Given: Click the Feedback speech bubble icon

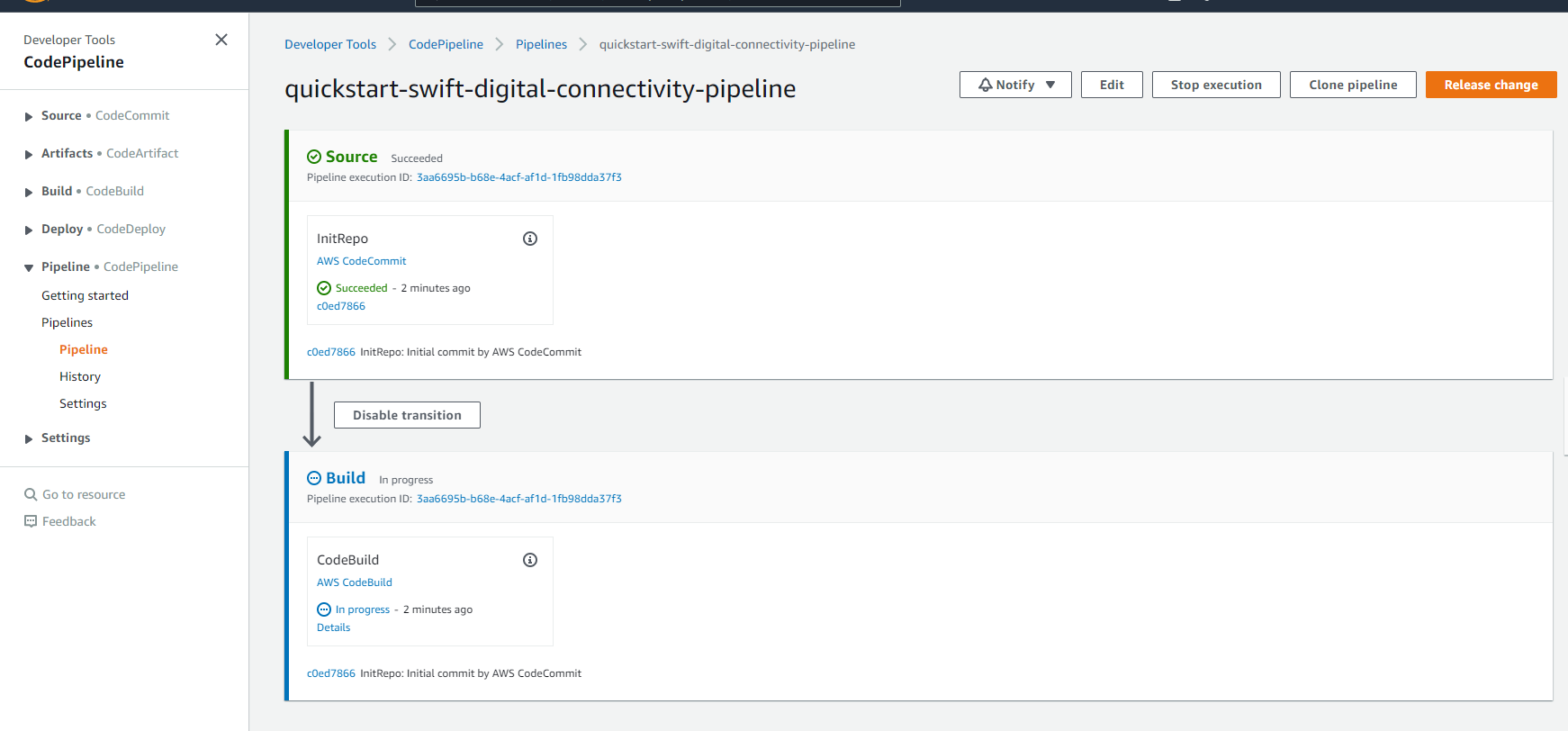Looking at the screenshot, I should pos(31,521).
